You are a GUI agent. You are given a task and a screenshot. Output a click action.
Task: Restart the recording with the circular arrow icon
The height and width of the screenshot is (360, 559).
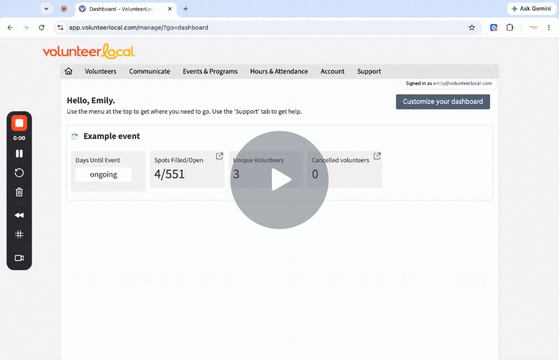(x=19, y=173)
